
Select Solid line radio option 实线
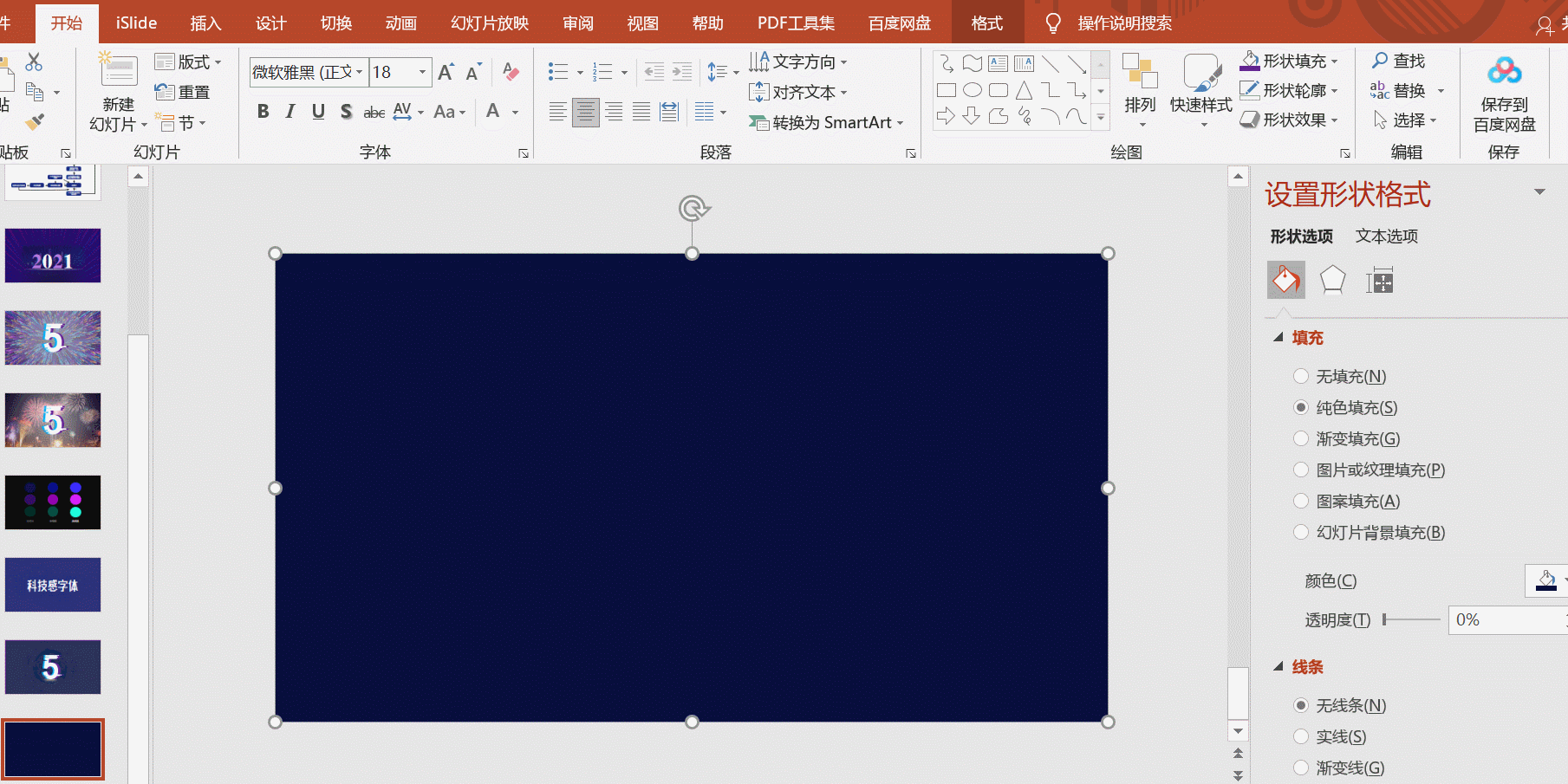coord(1301,736)
